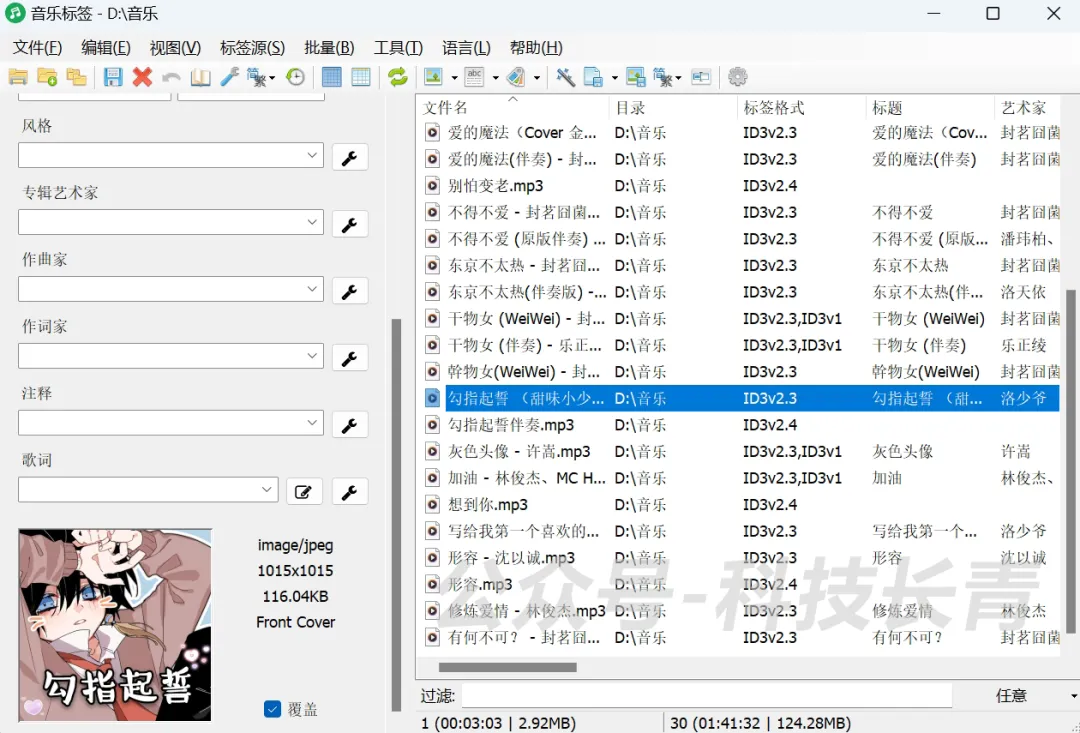Image resolution: width=1080 pixels, height=733 pixels.
Task: Click the 艺术家 column header
Action: [1024, 108]
